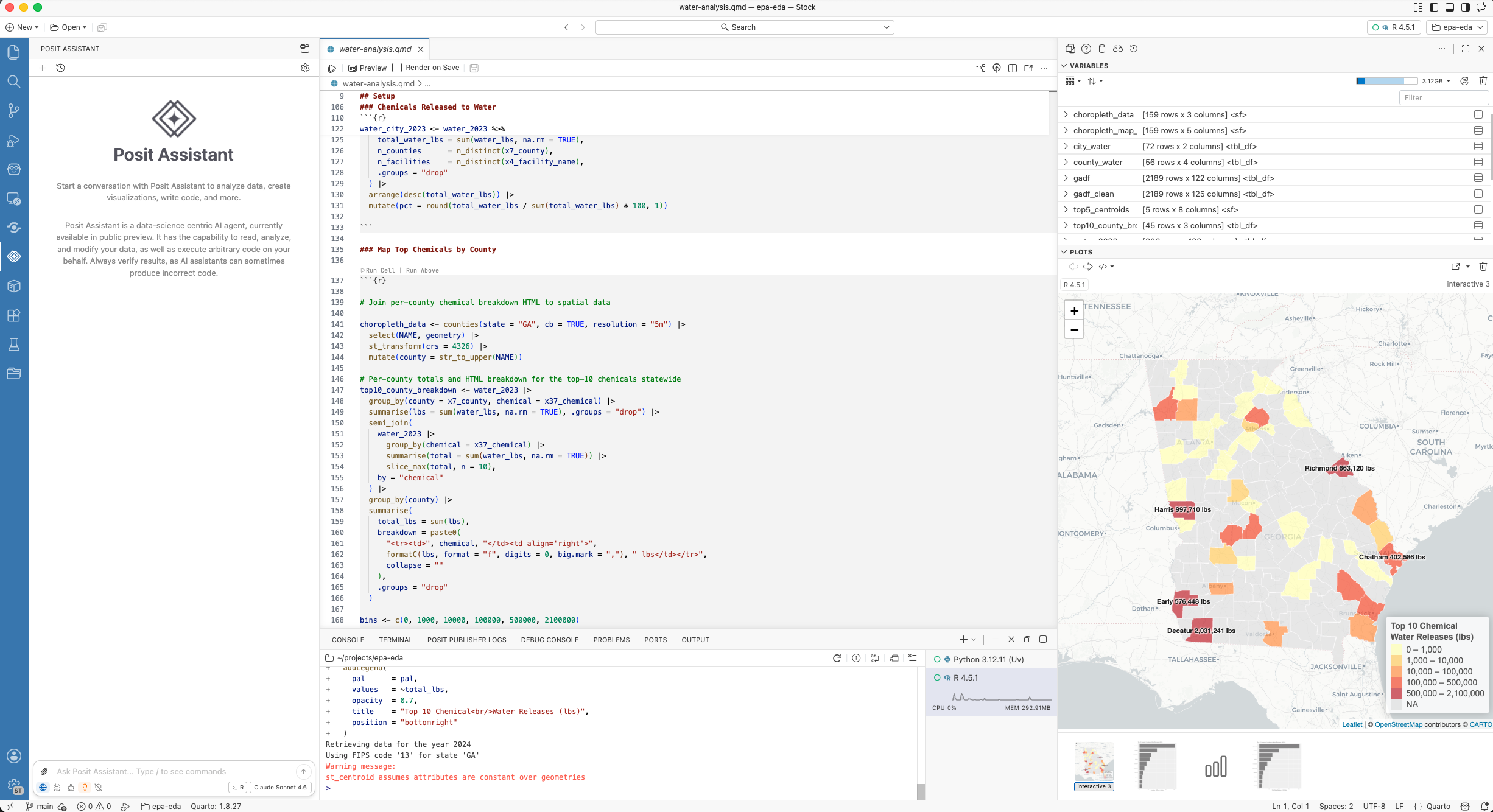Screen dimensions: 1493x812
Task: Click the memory usage bar
Action: click(1388, 81)
